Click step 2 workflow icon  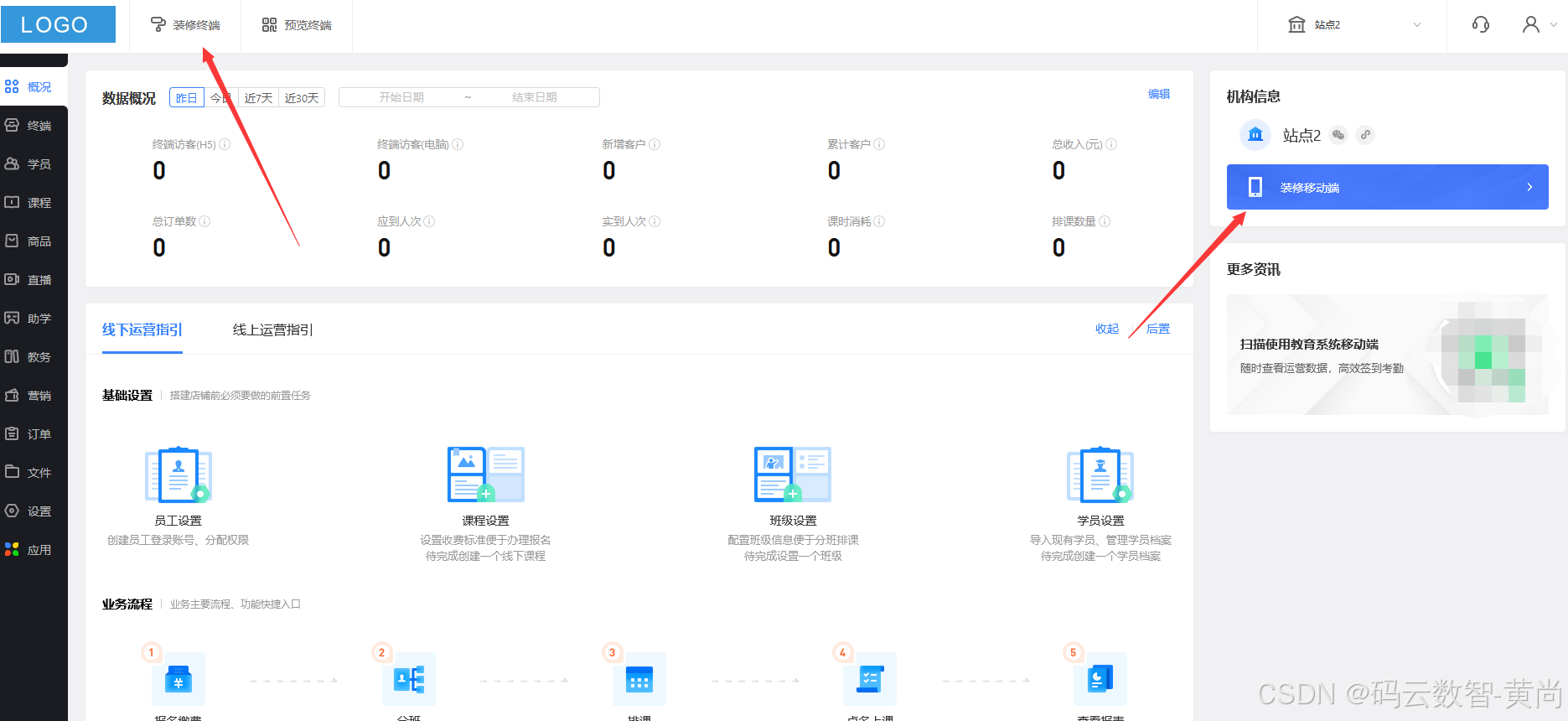point(409,679)
